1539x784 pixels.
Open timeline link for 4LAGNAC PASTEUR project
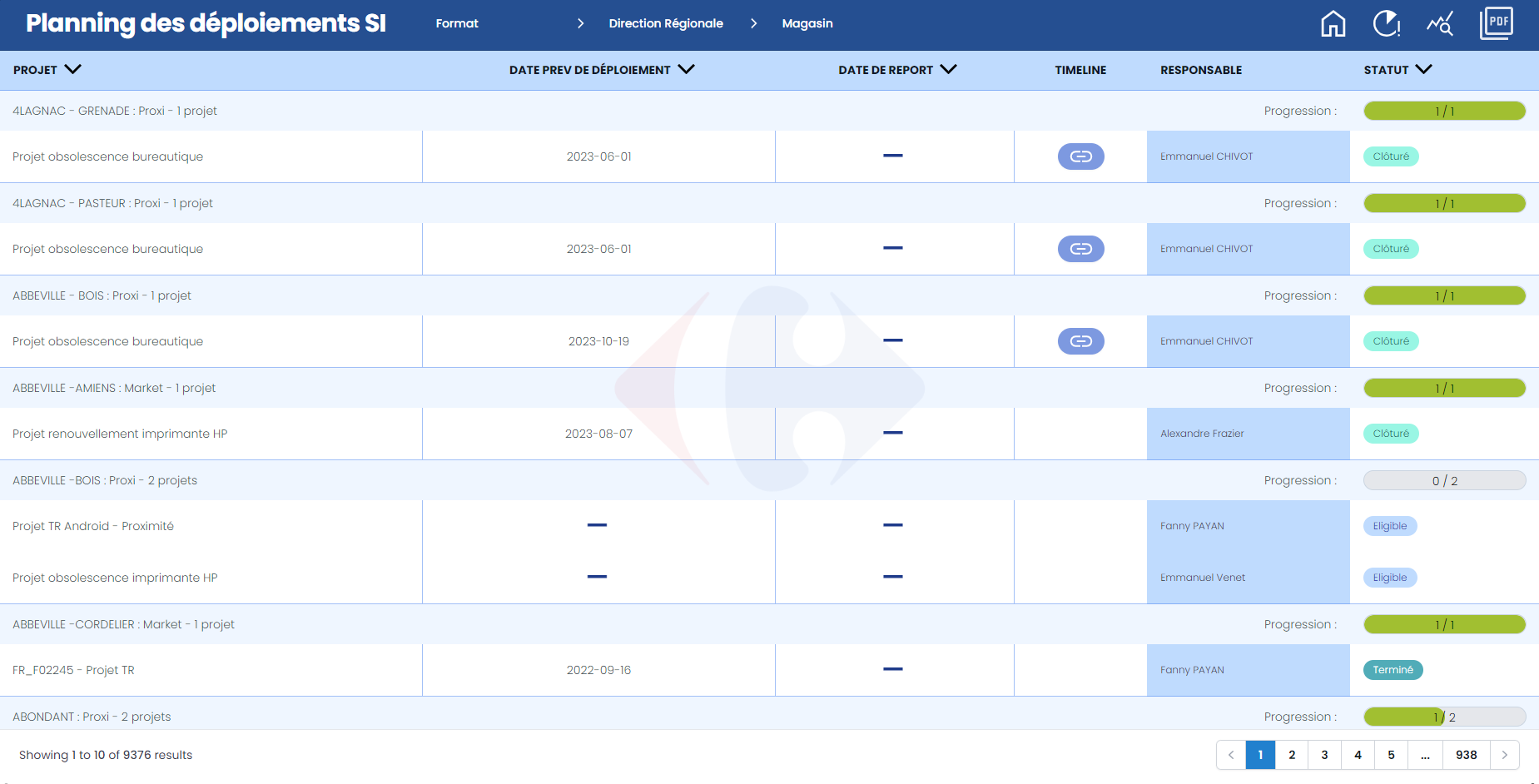[1080, 249]
